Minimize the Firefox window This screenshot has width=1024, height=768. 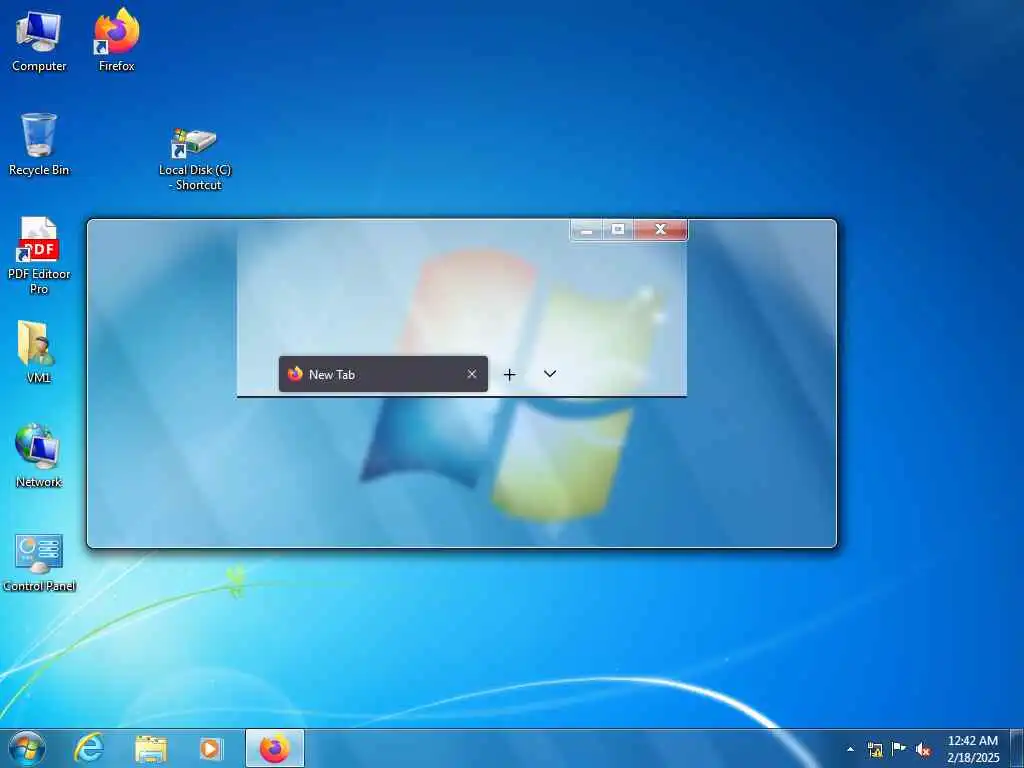click(586, 230)
